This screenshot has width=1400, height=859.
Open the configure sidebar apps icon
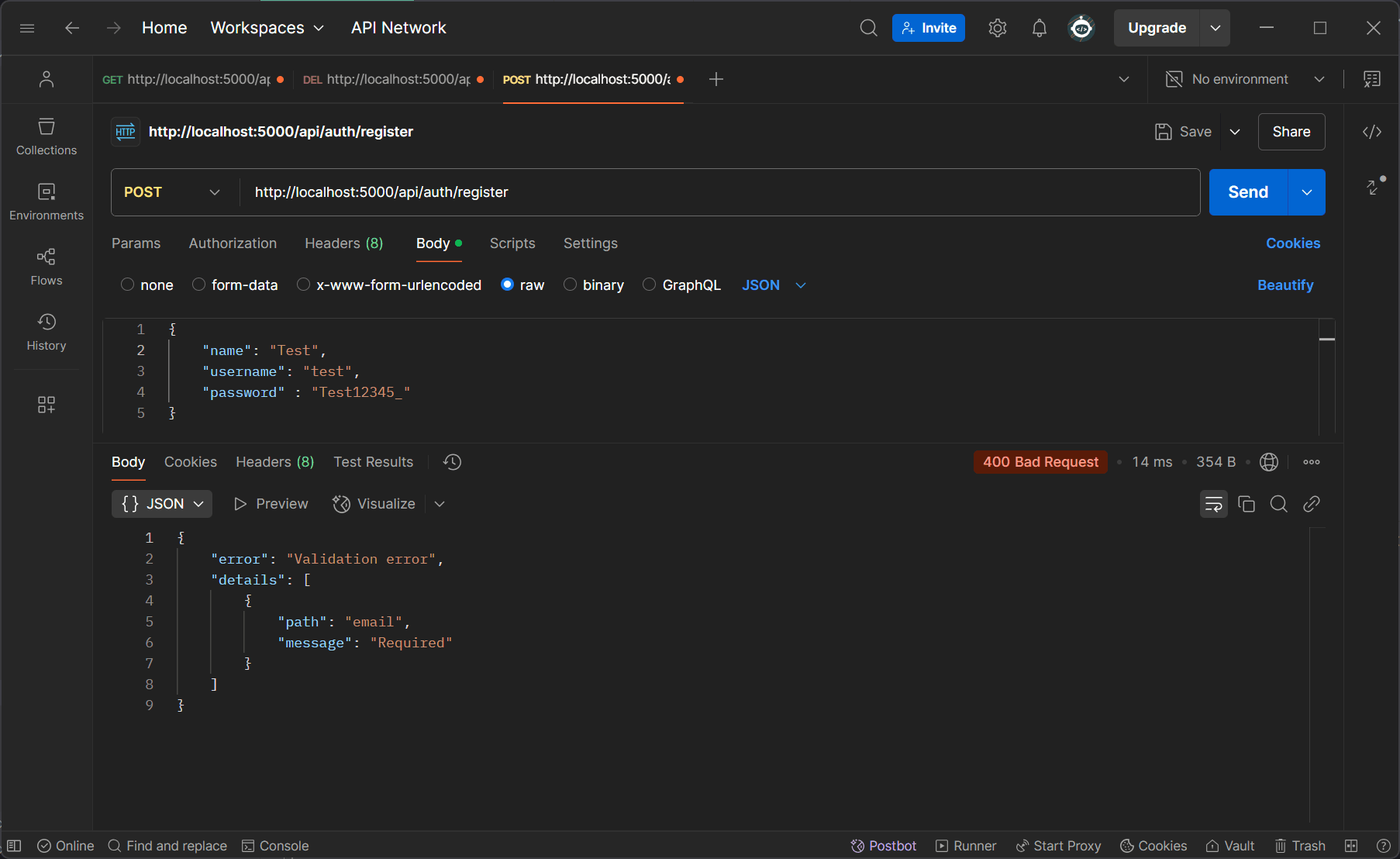coord(47,405)
